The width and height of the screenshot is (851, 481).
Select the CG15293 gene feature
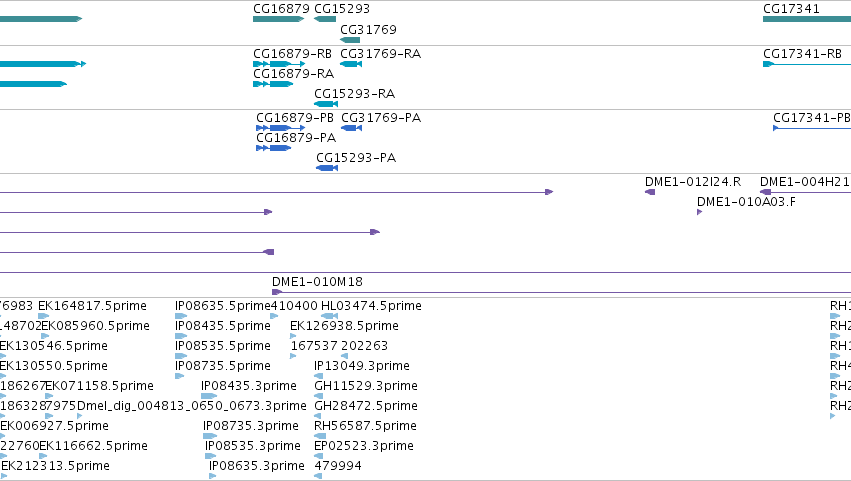[x=325, y=19]
